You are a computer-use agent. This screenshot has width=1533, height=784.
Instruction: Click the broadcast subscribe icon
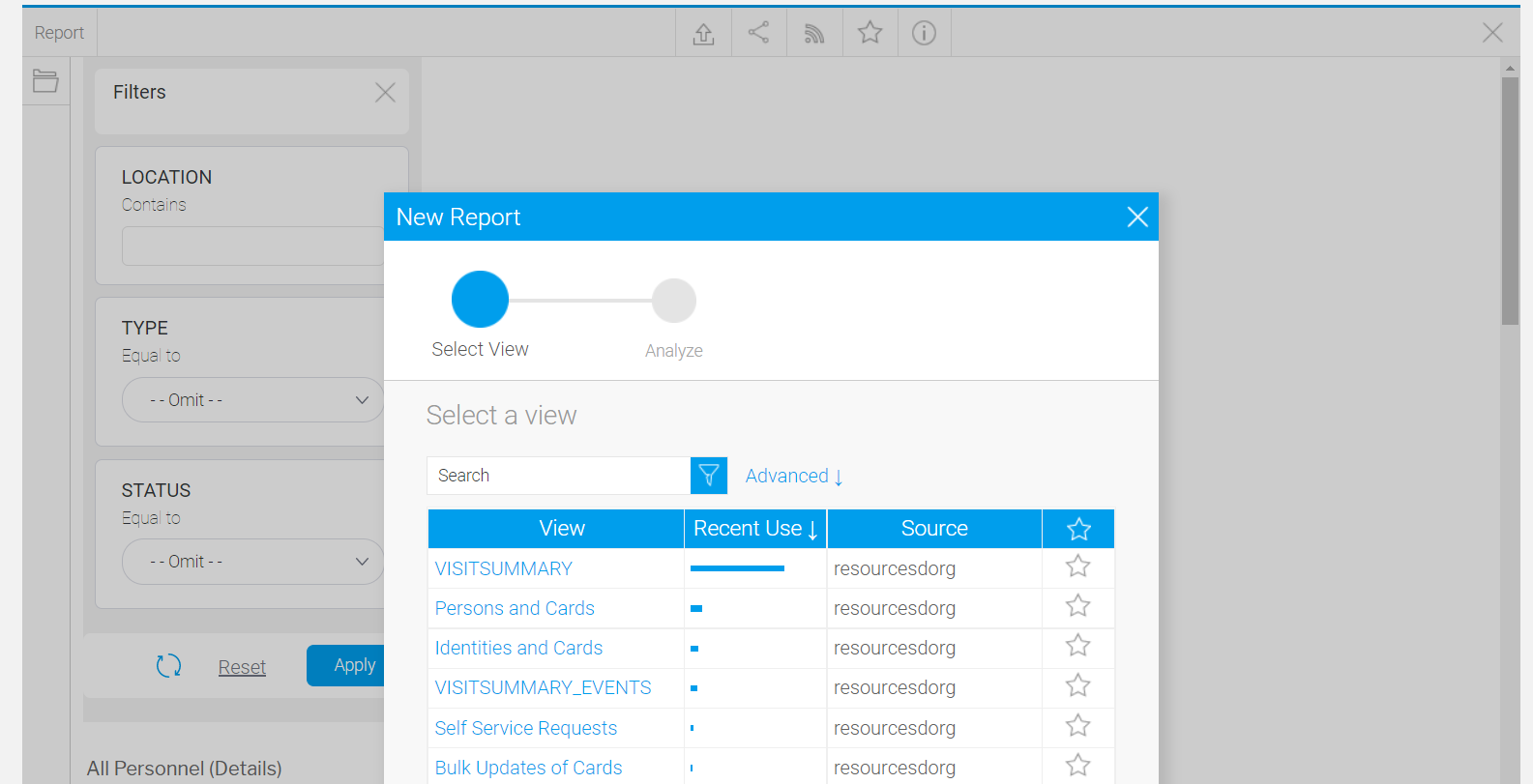point(814,34)
